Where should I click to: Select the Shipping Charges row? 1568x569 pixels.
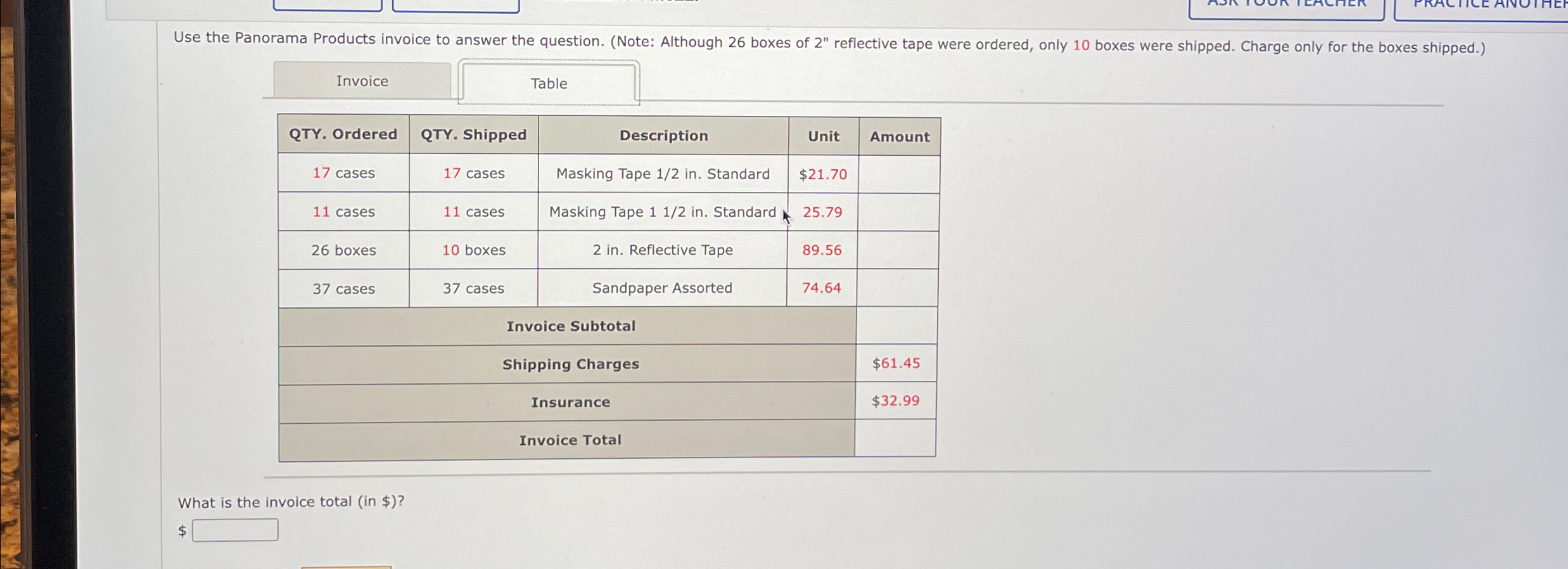570,364
